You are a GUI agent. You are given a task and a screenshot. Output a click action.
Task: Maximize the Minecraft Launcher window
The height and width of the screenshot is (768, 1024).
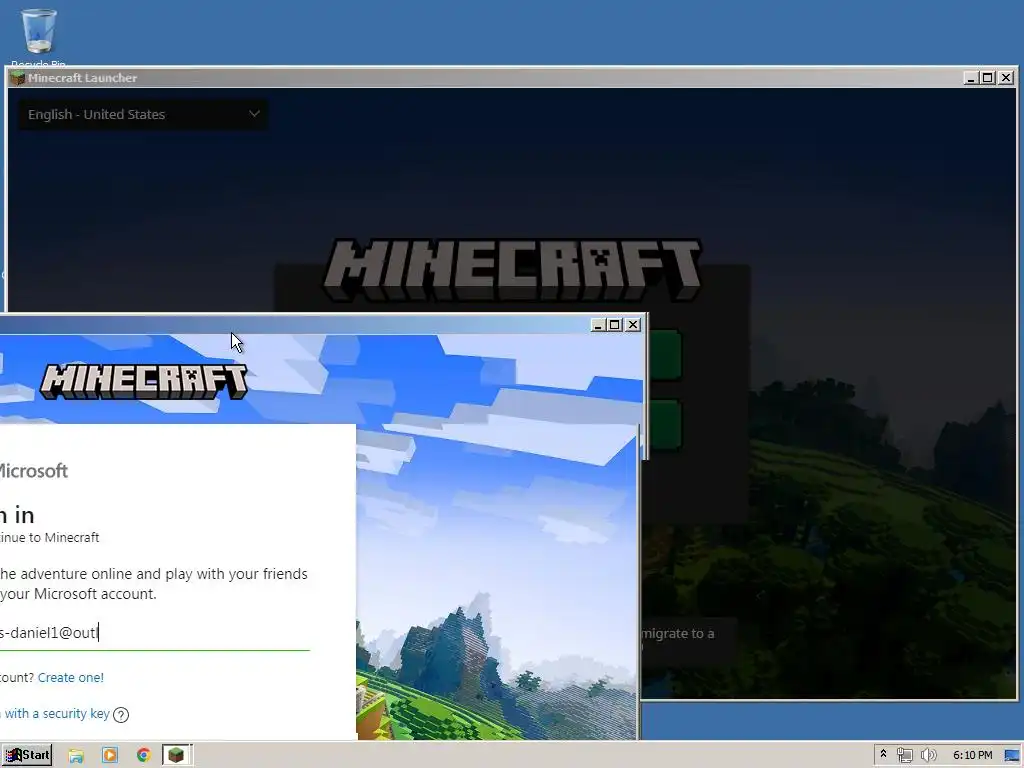point(988,78)
